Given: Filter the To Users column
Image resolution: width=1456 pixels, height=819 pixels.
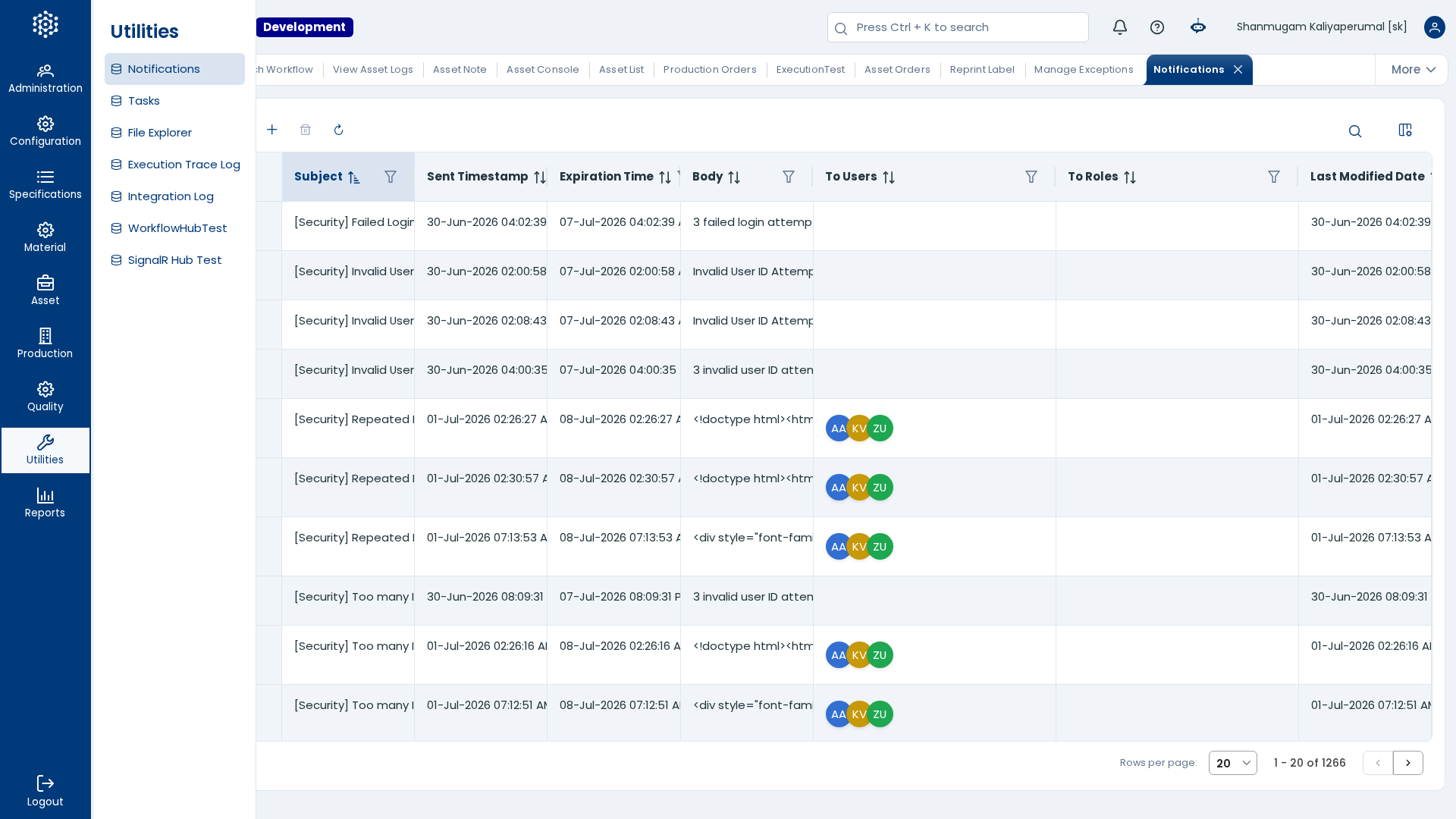Looking at the screenshot, I should [1031, 177].
